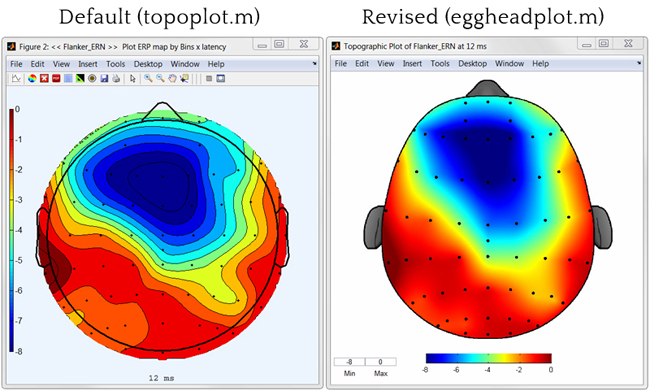Open Desktop menu in Topographic Plot window
The width and height of the screenshot is (650, 391).
[x=473, y=63]
